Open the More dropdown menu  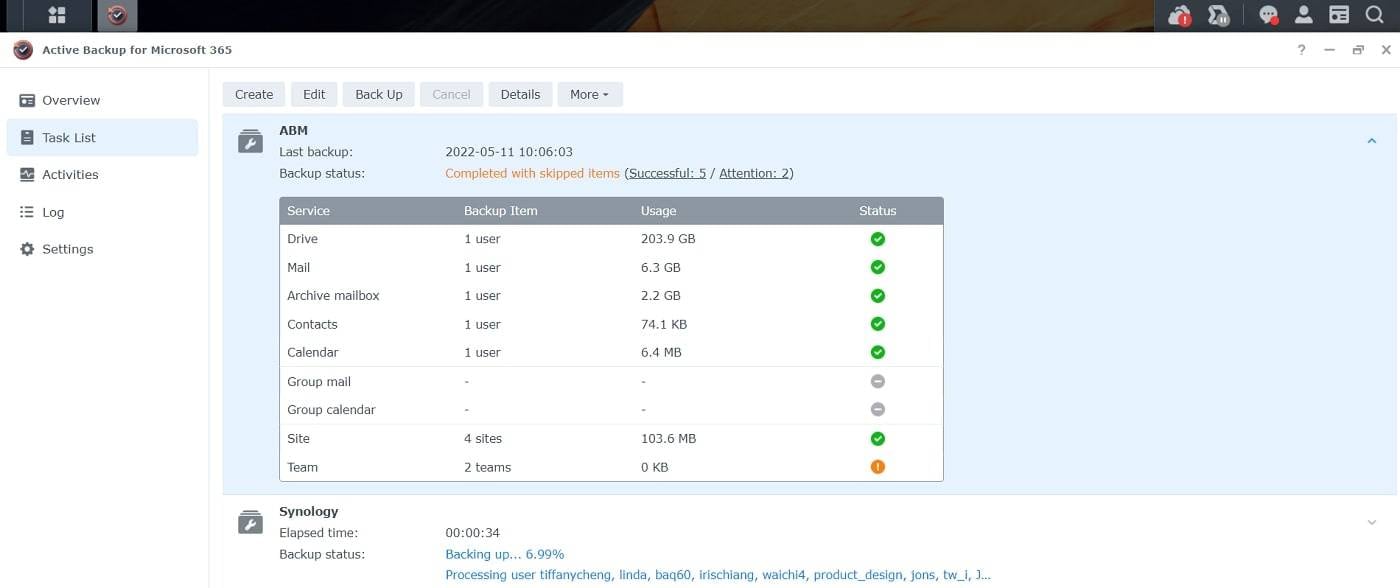tap(590, 94)
